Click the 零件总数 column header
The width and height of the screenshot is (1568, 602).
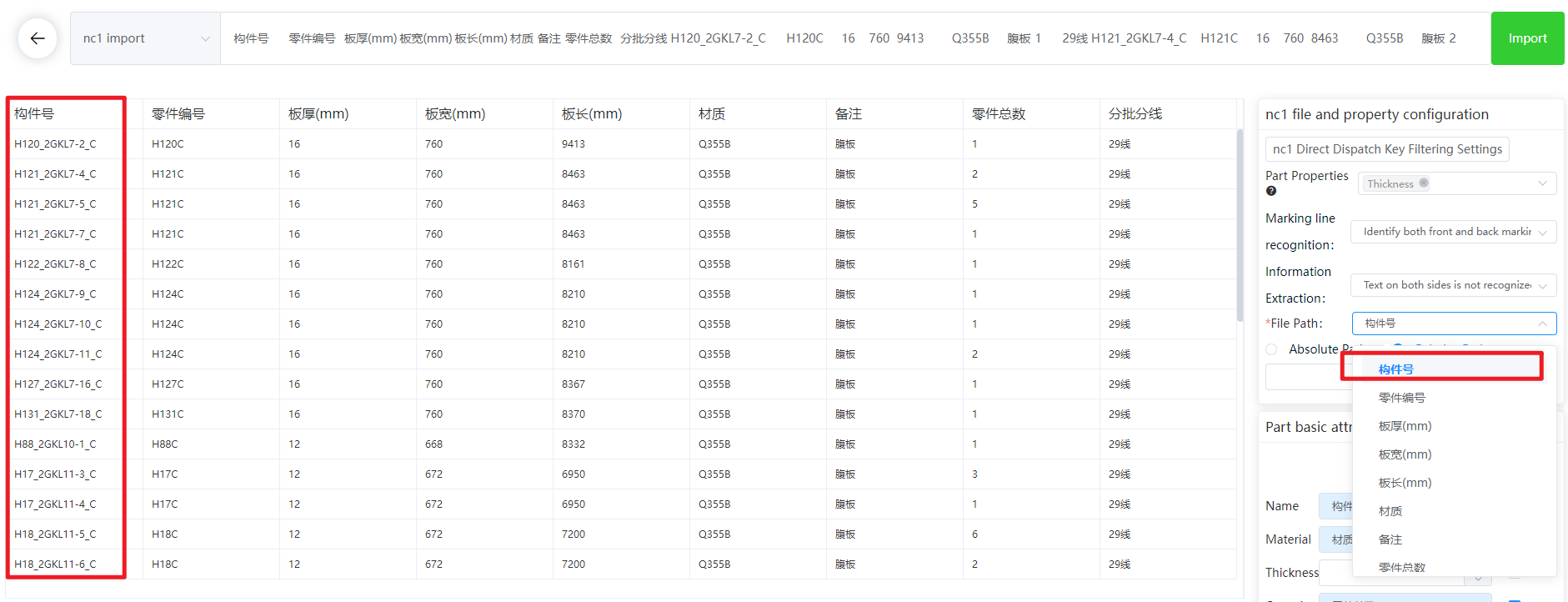click(1031, 114)
